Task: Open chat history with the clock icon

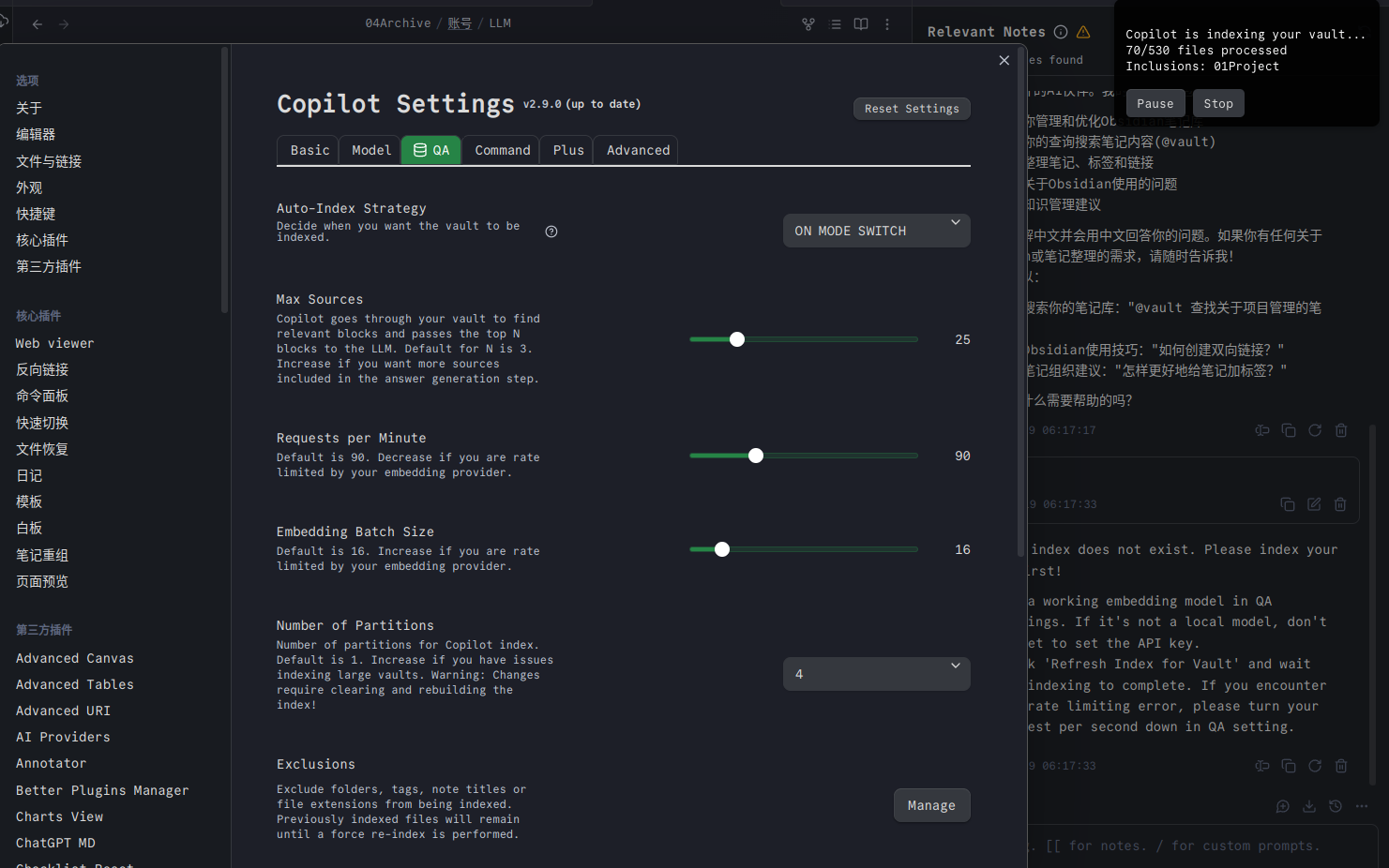Action: (1336, 806)
